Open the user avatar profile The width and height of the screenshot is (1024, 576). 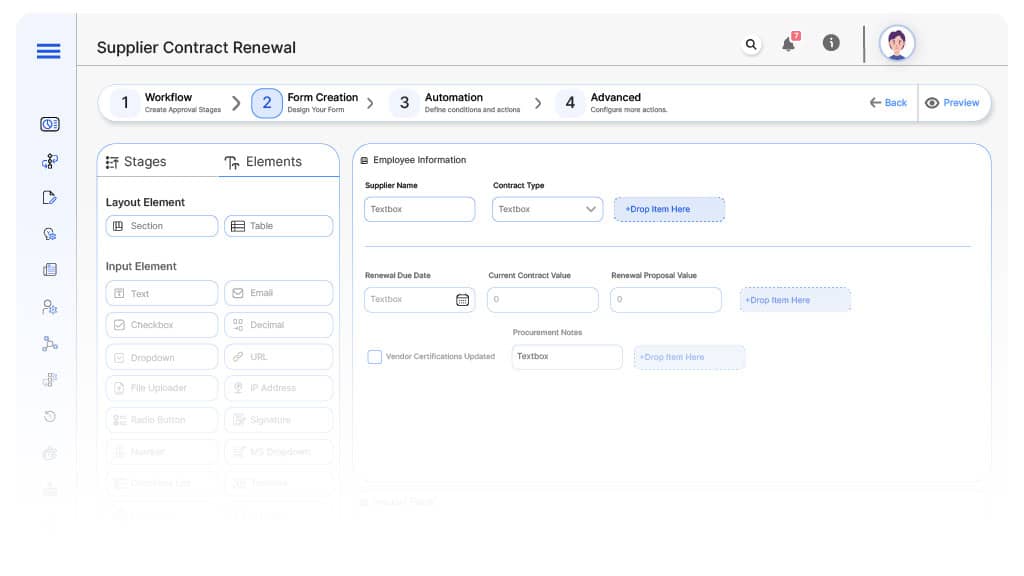[x=897, y=44]
